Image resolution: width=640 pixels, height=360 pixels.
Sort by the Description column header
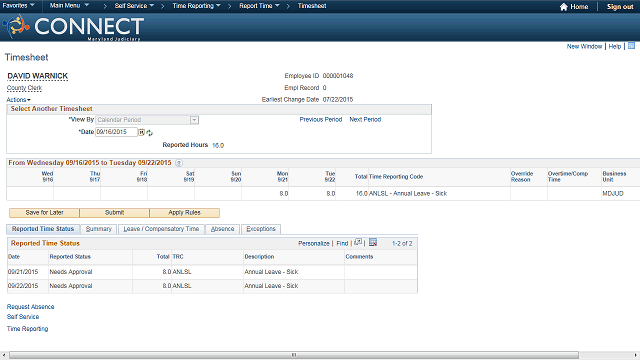[259, 257]
